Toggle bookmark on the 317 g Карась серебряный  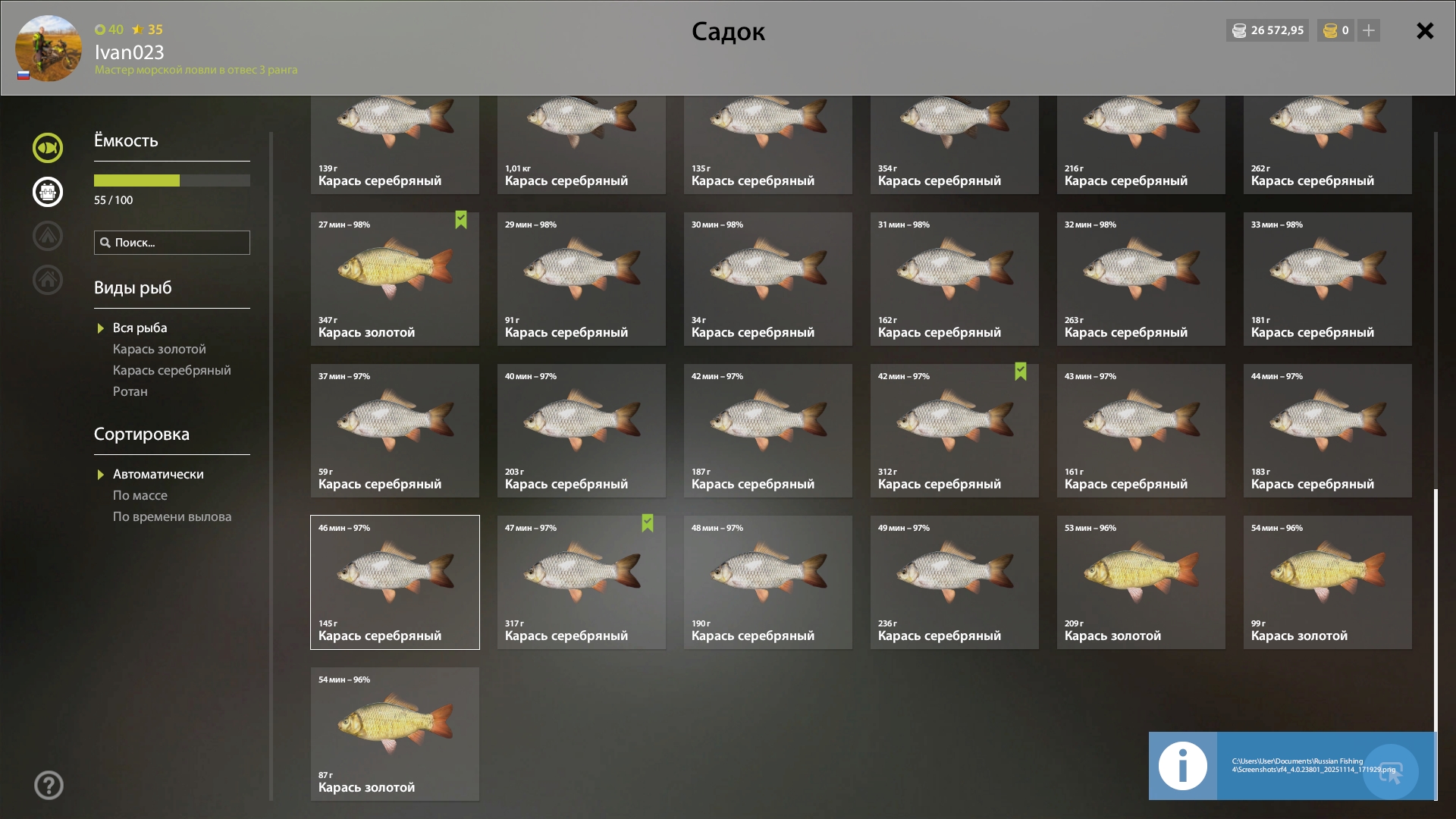click(648, 523)
